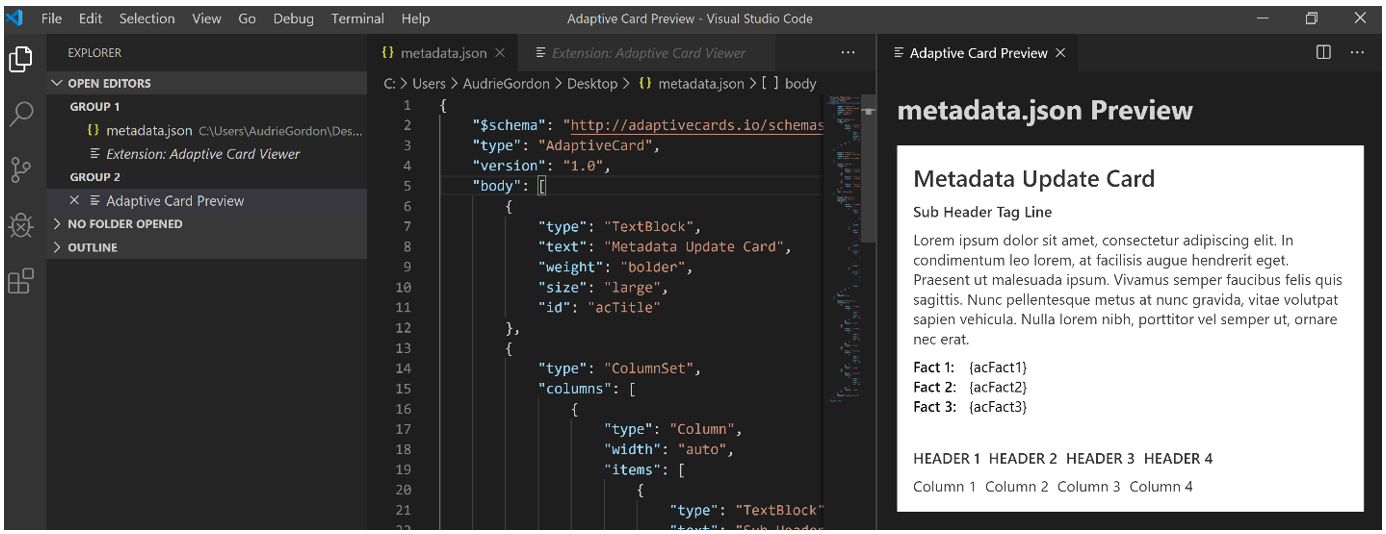
Task: Open the Selection menu
Action: 147,19
